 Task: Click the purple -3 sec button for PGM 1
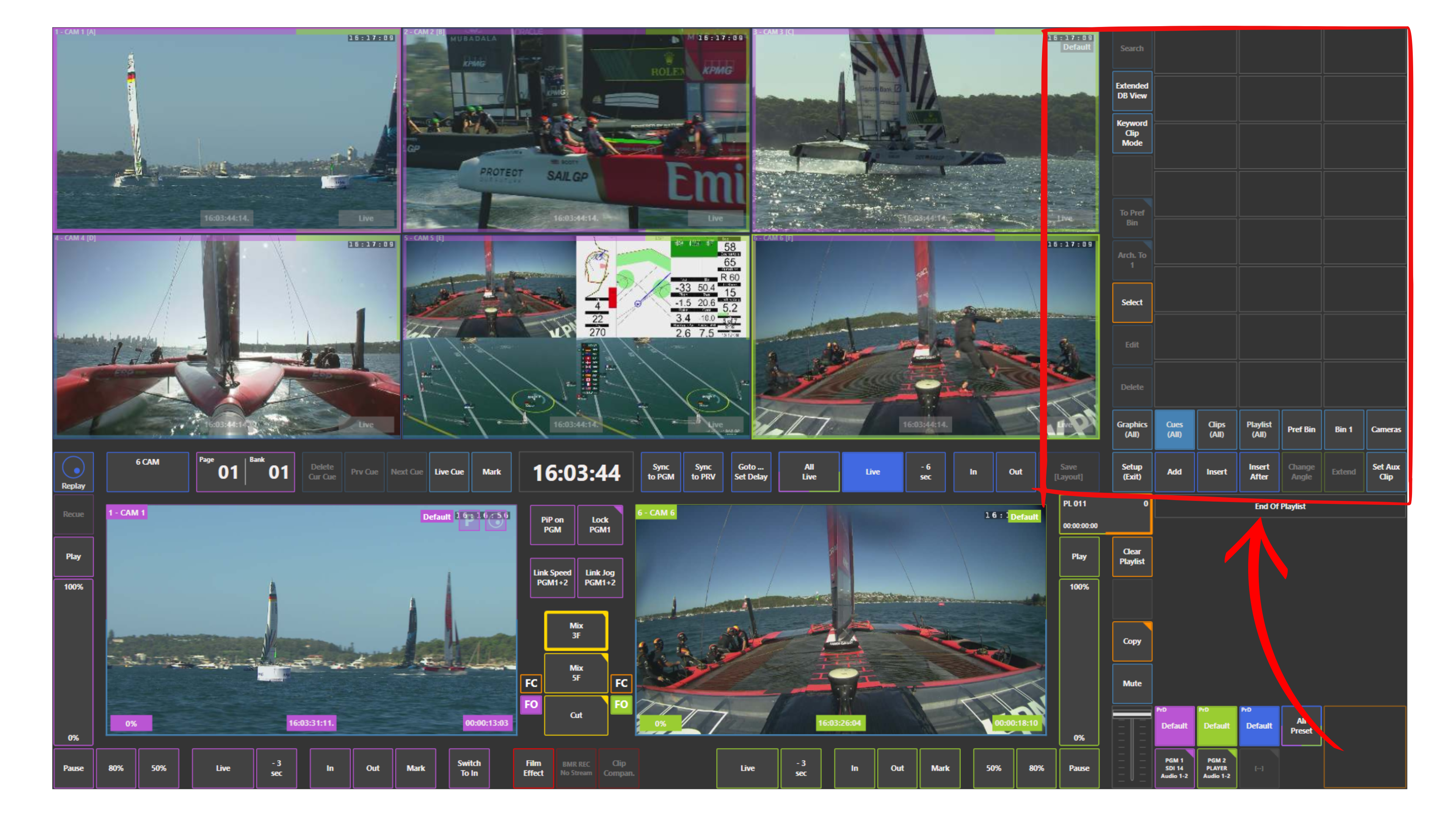pyautogui.click(x=276, y=768)
